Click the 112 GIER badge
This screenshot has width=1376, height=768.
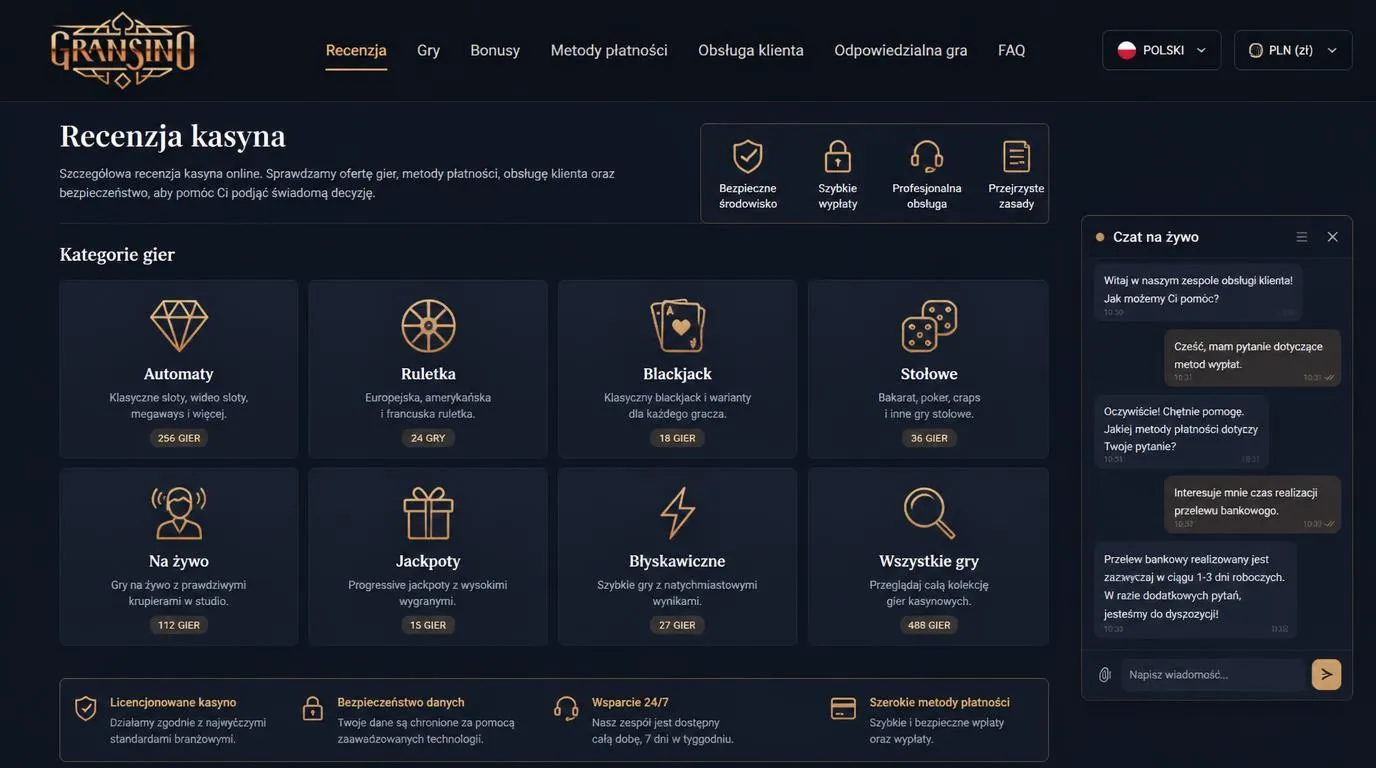(179, 625)
